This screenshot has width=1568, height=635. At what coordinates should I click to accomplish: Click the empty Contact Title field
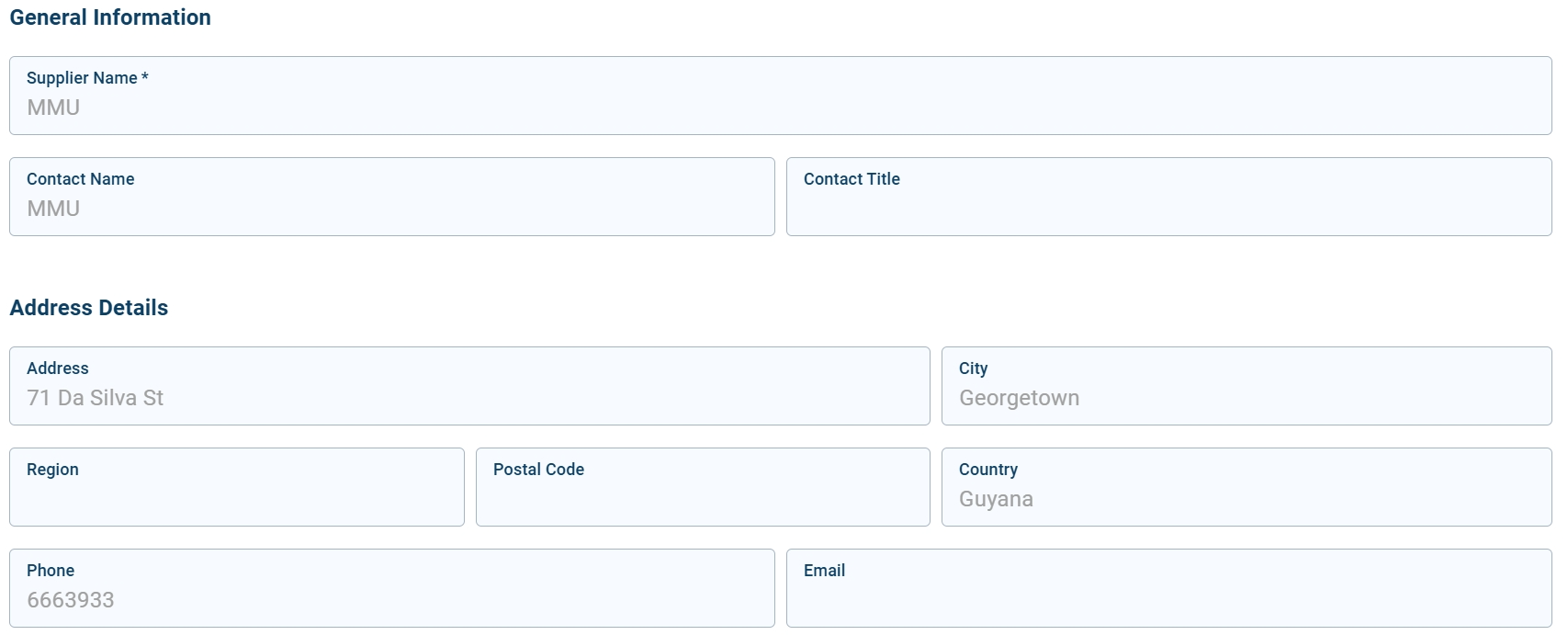(1168, 209)
